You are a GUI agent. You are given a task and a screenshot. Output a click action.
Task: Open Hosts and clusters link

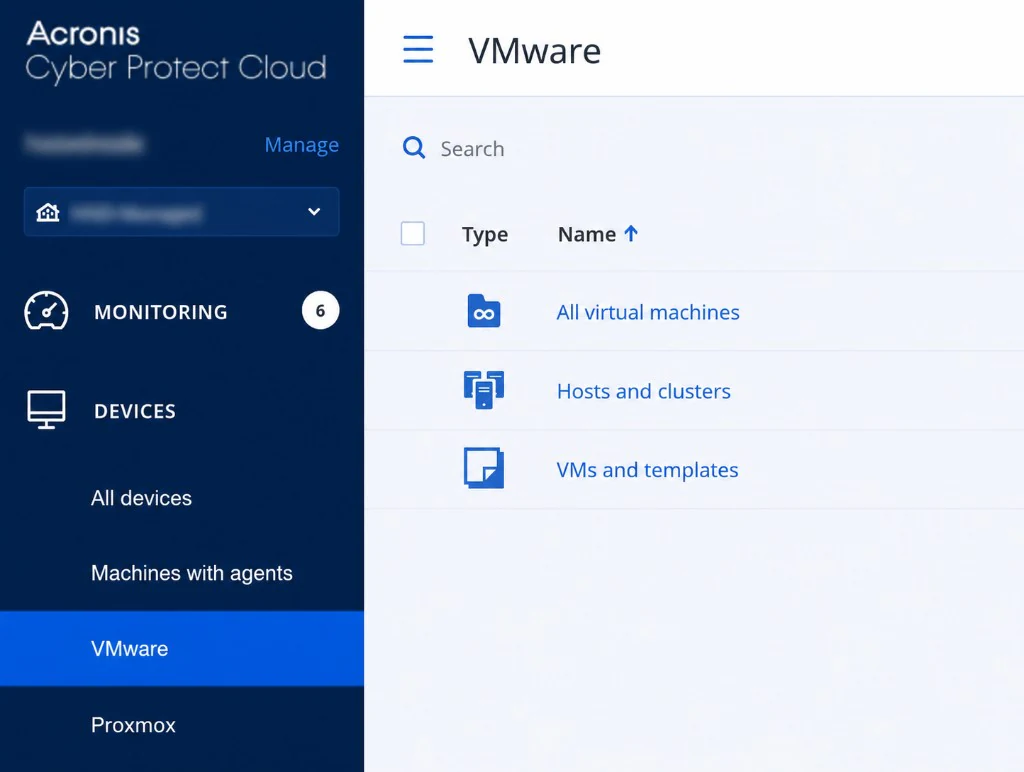click(643, 391)
